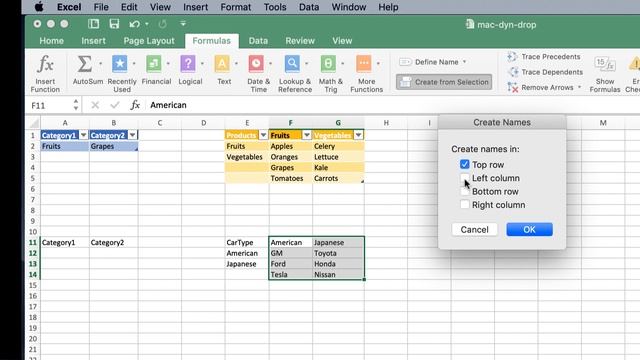Open Date & Time functions

coord(258,73)
